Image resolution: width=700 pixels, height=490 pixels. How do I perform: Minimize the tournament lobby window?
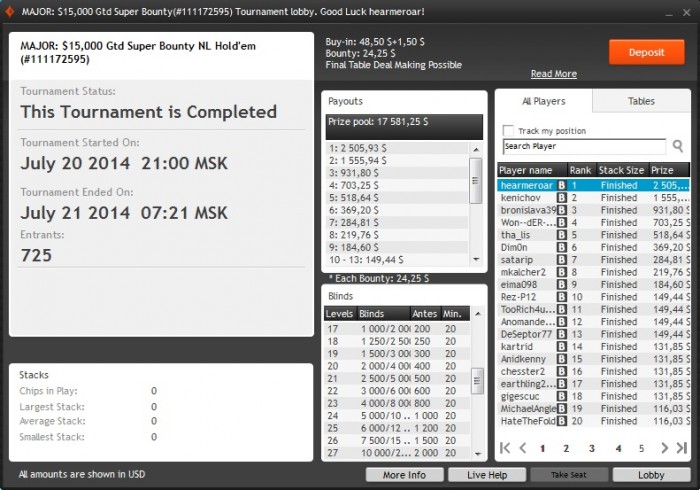(669, 13)
